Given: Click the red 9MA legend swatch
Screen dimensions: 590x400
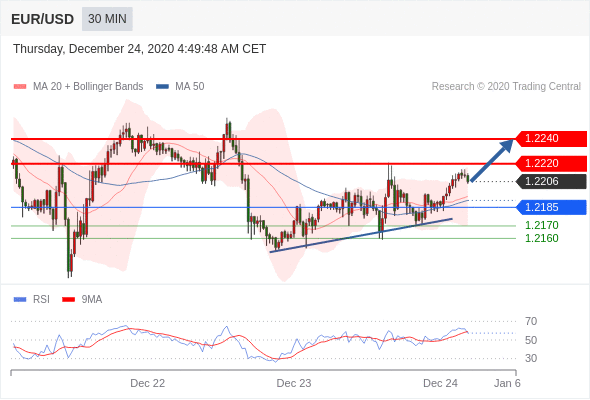Looking at the screenshot, I should [x=68, y=300].
